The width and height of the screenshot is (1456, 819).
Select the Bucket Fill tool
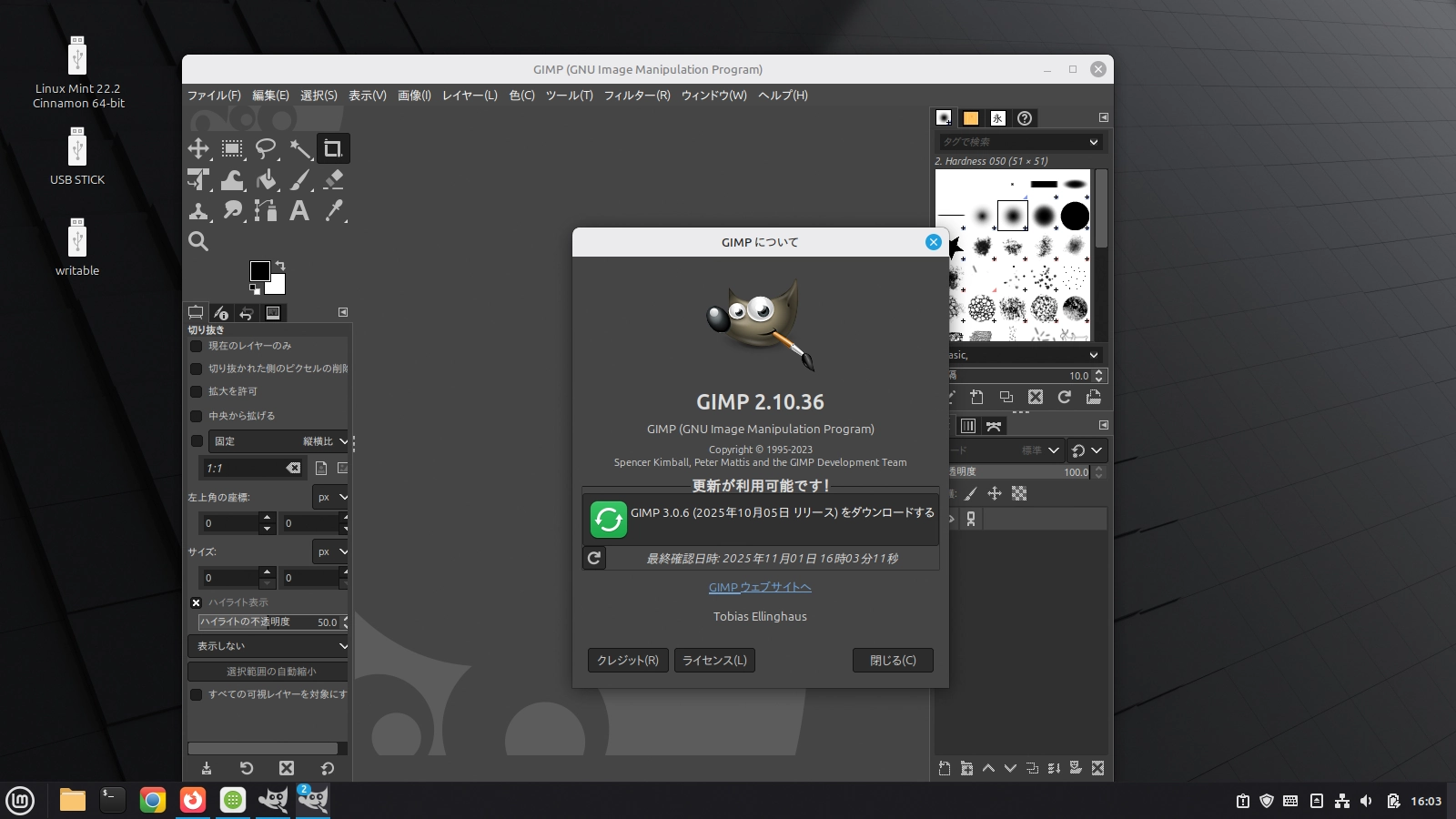pyautogui.click(x=266, y=180)
